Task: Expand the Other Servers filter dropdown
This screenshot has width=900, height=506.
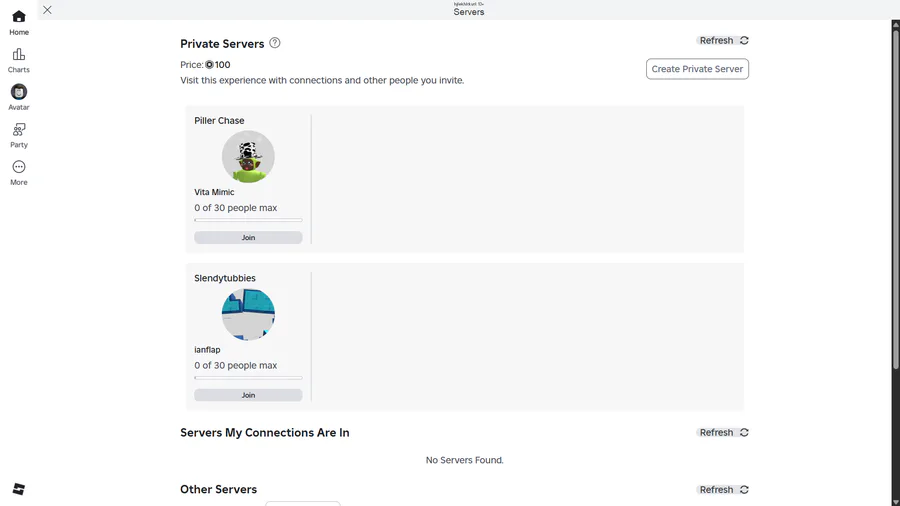Action: click(x=303, y=503)
